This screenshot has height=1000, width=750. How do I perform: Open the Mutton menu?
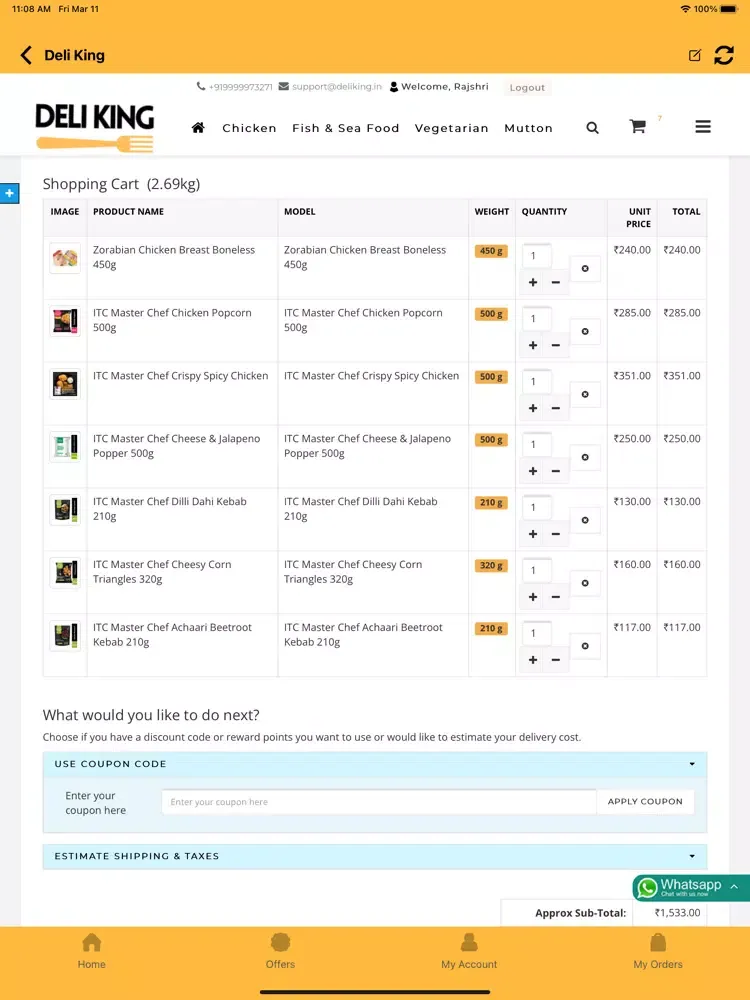point(529,128)
